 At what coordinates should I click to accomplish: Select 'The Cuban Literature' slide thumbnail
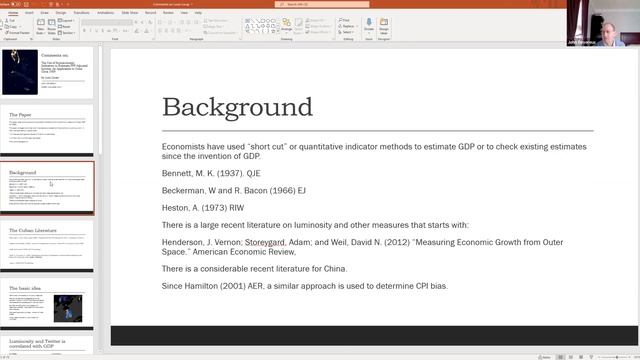[x=47, y=246]
